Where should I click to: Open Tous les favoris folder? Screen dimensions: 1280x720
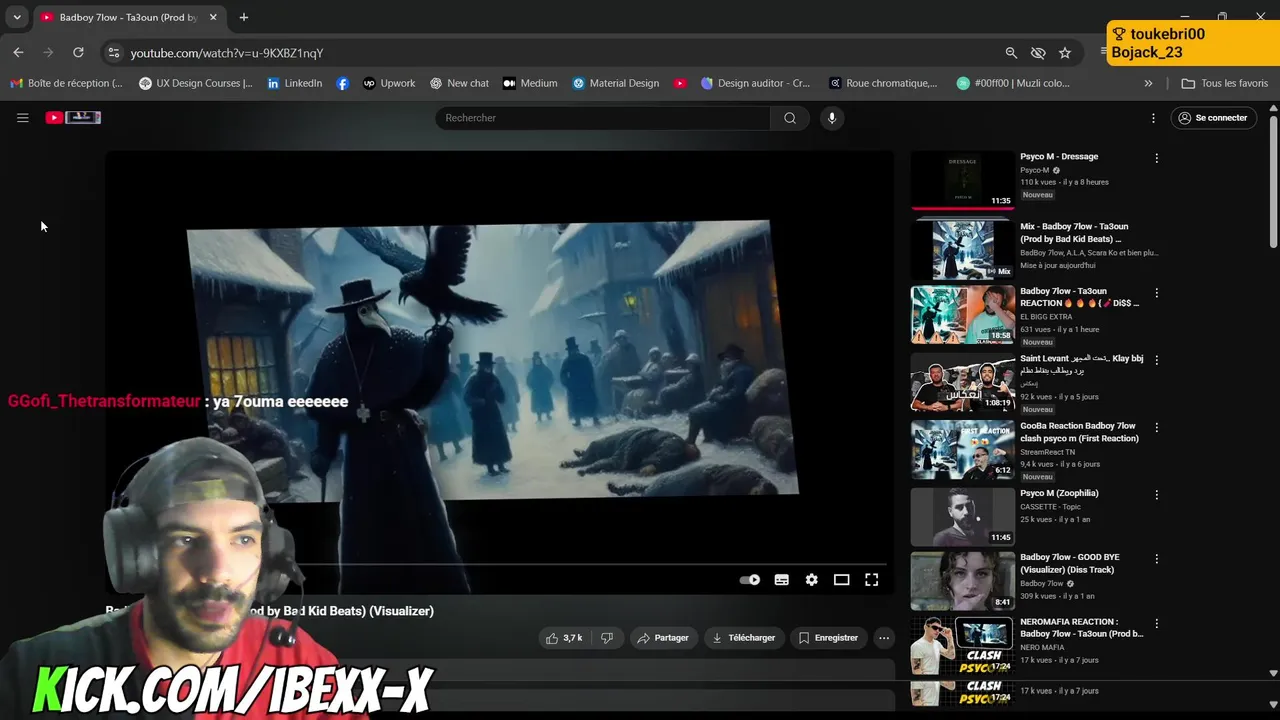(1225, 83)
